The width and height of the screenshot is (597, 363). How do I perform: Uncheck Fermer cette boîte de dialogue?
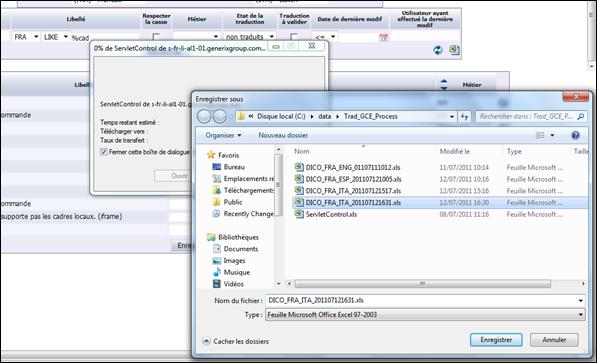tap(104, 152)
